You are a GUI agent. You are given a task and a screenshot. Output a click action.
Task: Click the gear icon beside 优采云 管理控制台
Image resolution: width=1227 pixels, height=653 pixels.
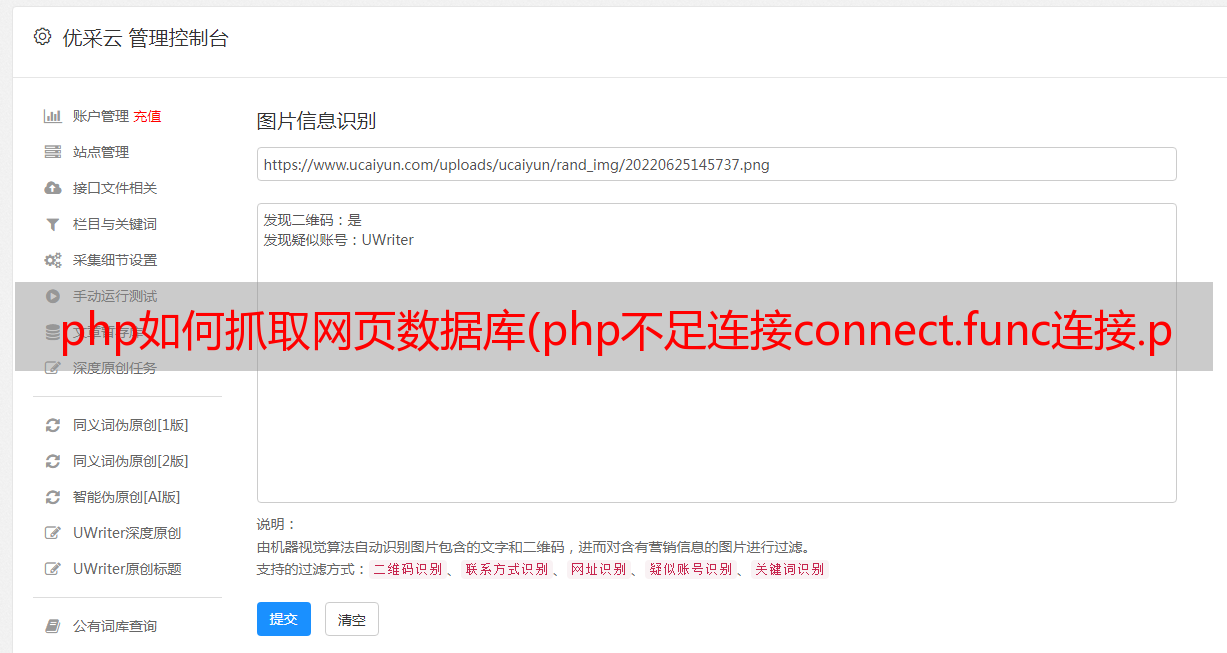click(x=42, y=37)
